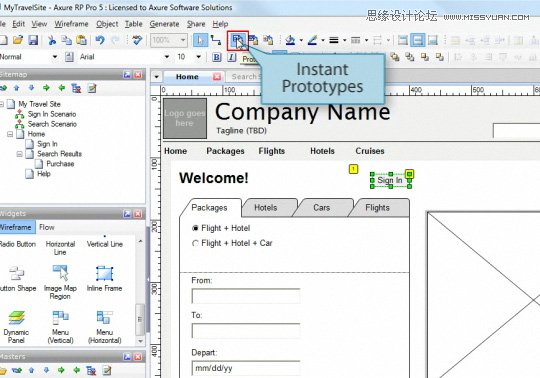Select the Flight + Hotel + Car radio button
The height and width of the screenshot is (378, 540).
pyautogui.click(x=195, y=243)
